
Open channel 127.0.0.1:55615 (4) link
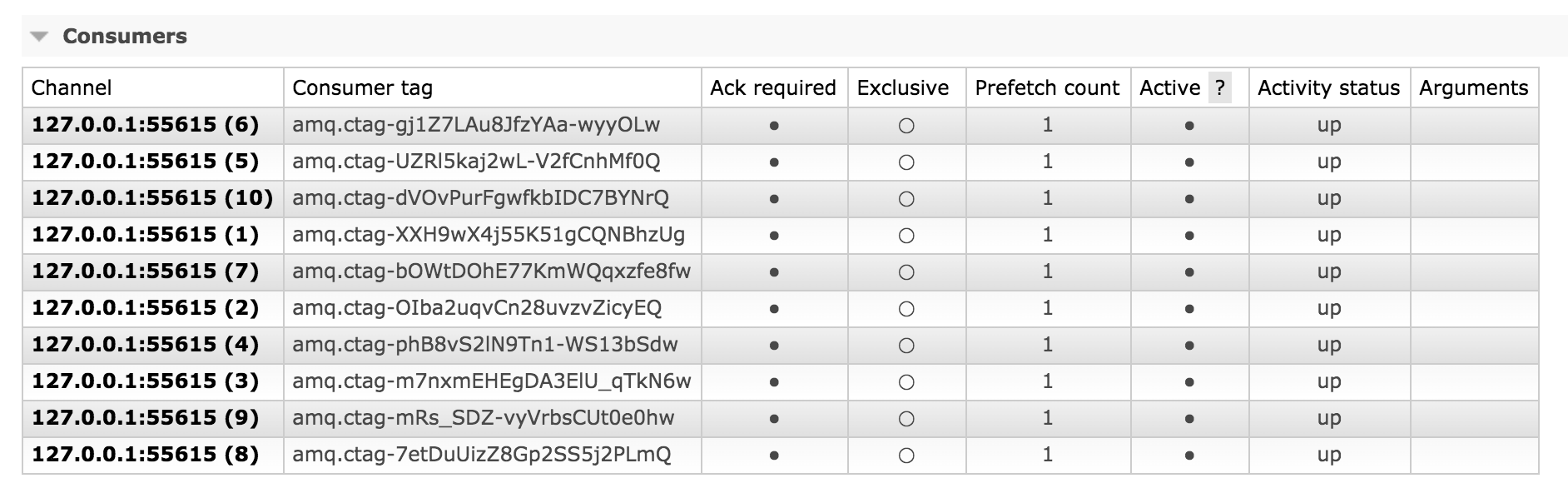click(146, 345)
